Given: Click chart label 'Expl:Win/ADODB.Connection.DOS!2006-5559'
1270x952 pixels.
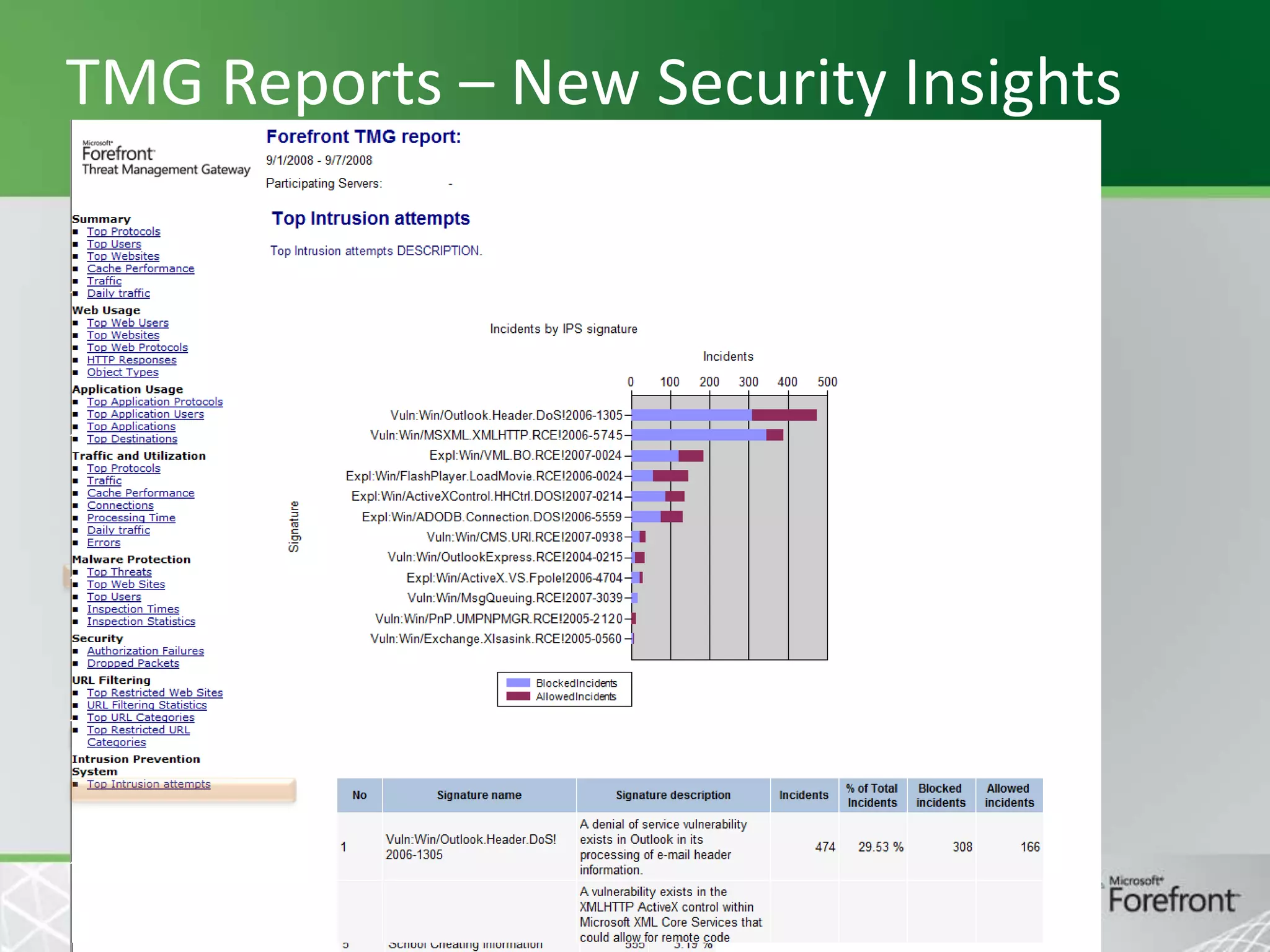Looking at the screenshot, I should [492, 517].
